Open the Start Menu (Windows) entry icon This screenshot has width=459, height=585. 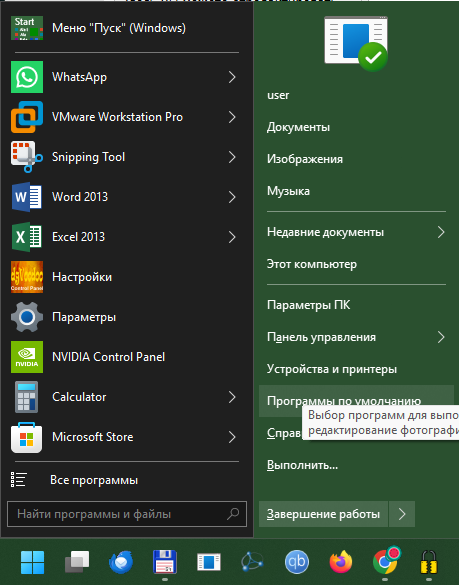(x=27, y=28)
